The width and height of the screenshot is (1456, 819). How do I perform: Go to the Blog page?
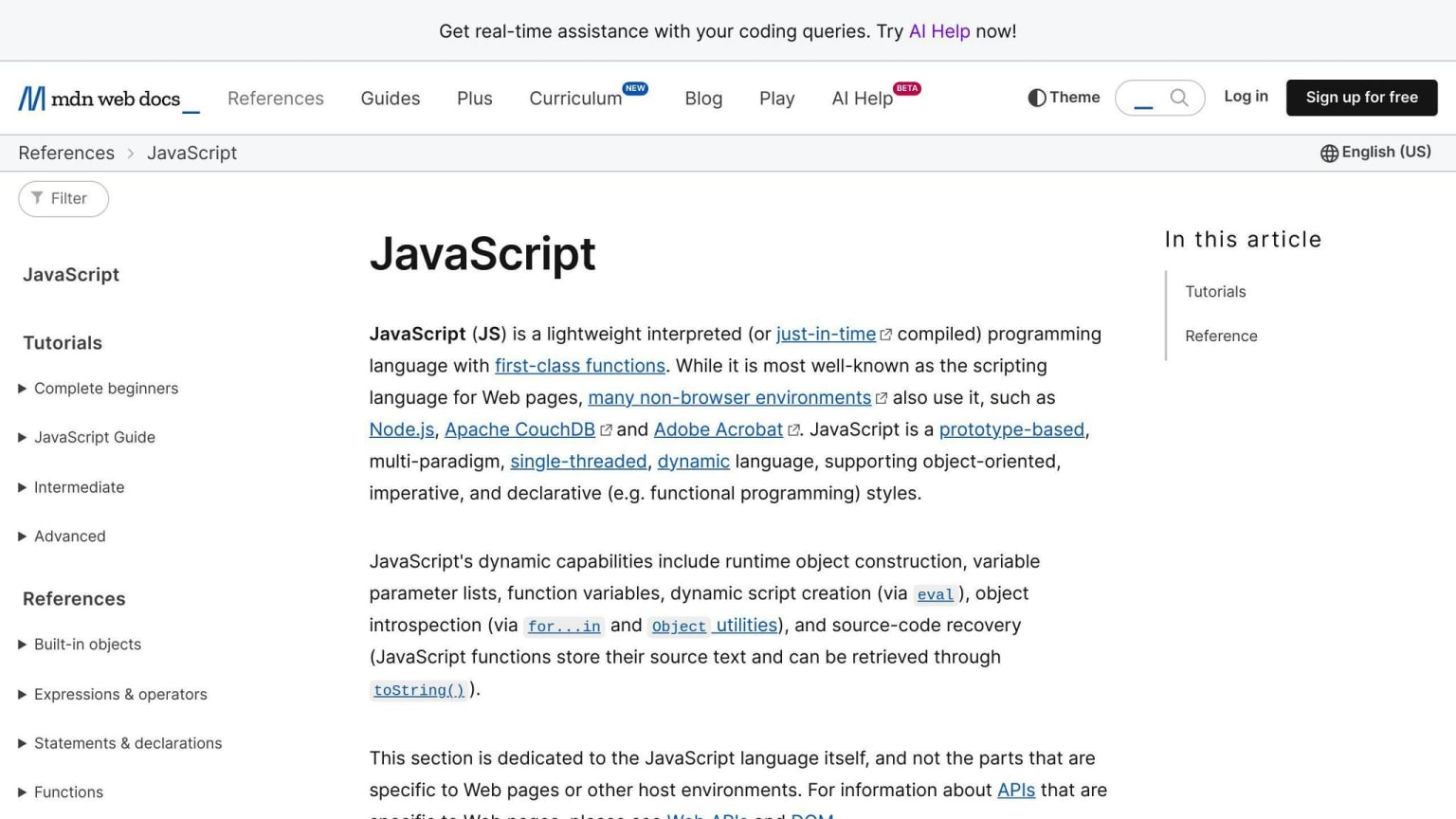tap(703, 99)
